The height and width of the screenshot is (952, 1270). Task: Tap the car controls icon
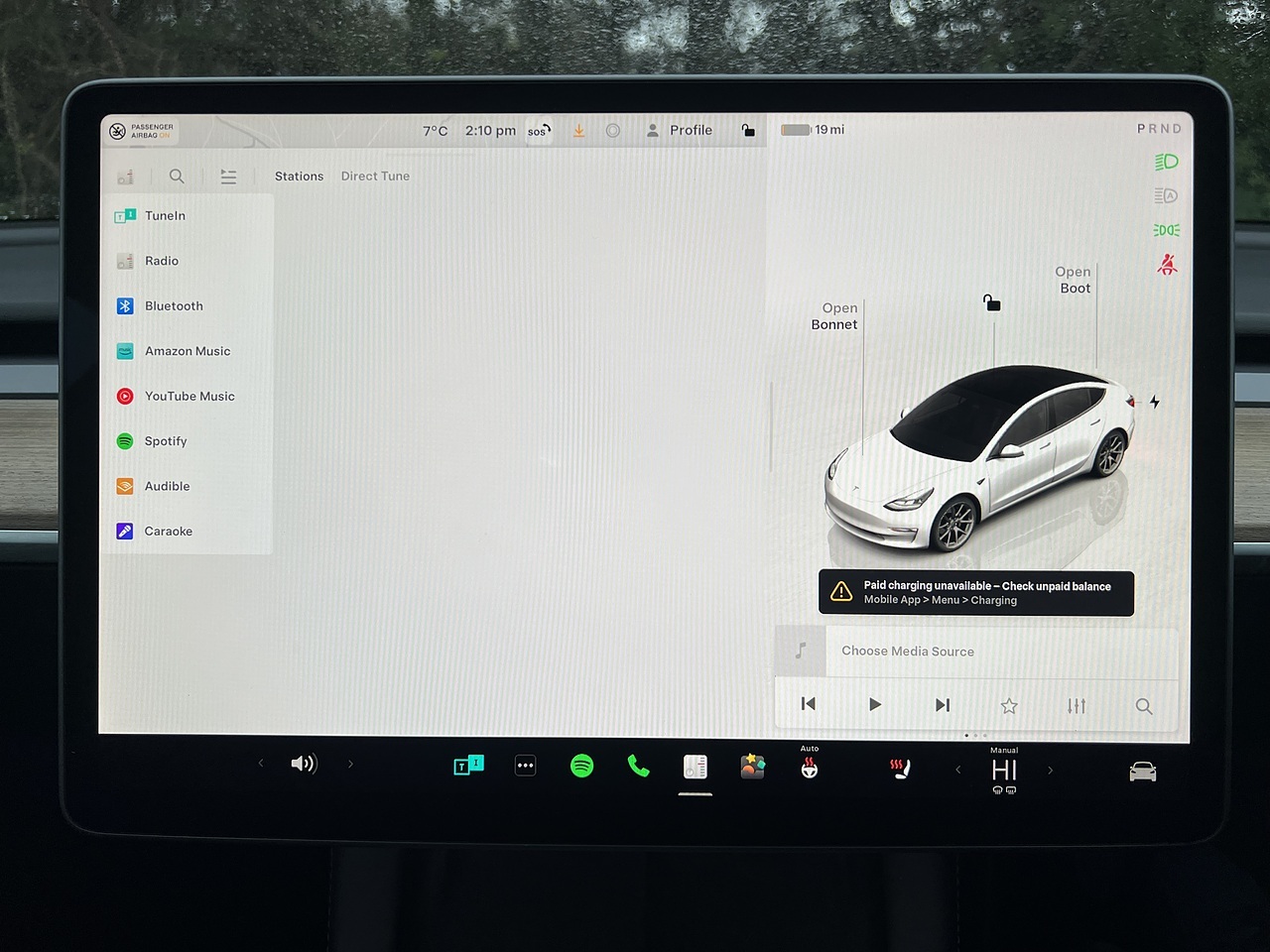click(1142, 772)
